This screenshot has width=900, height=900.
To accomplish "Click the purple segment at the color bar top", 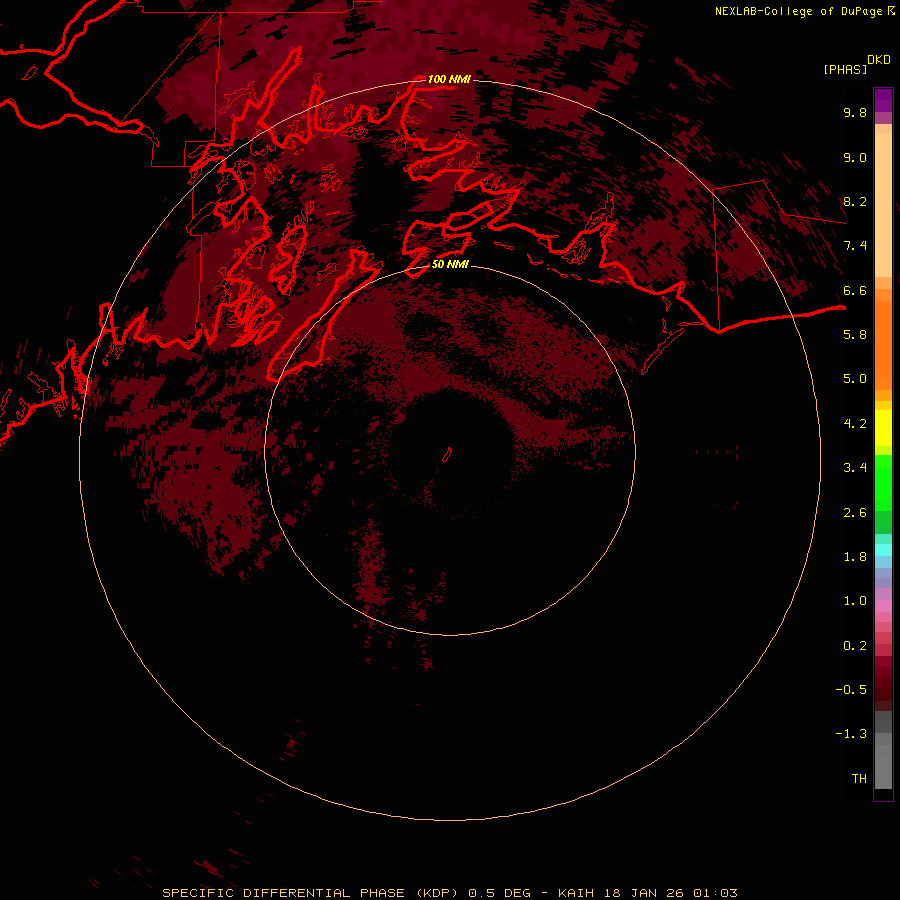I will pyautogui.click(x=883, y=100).
